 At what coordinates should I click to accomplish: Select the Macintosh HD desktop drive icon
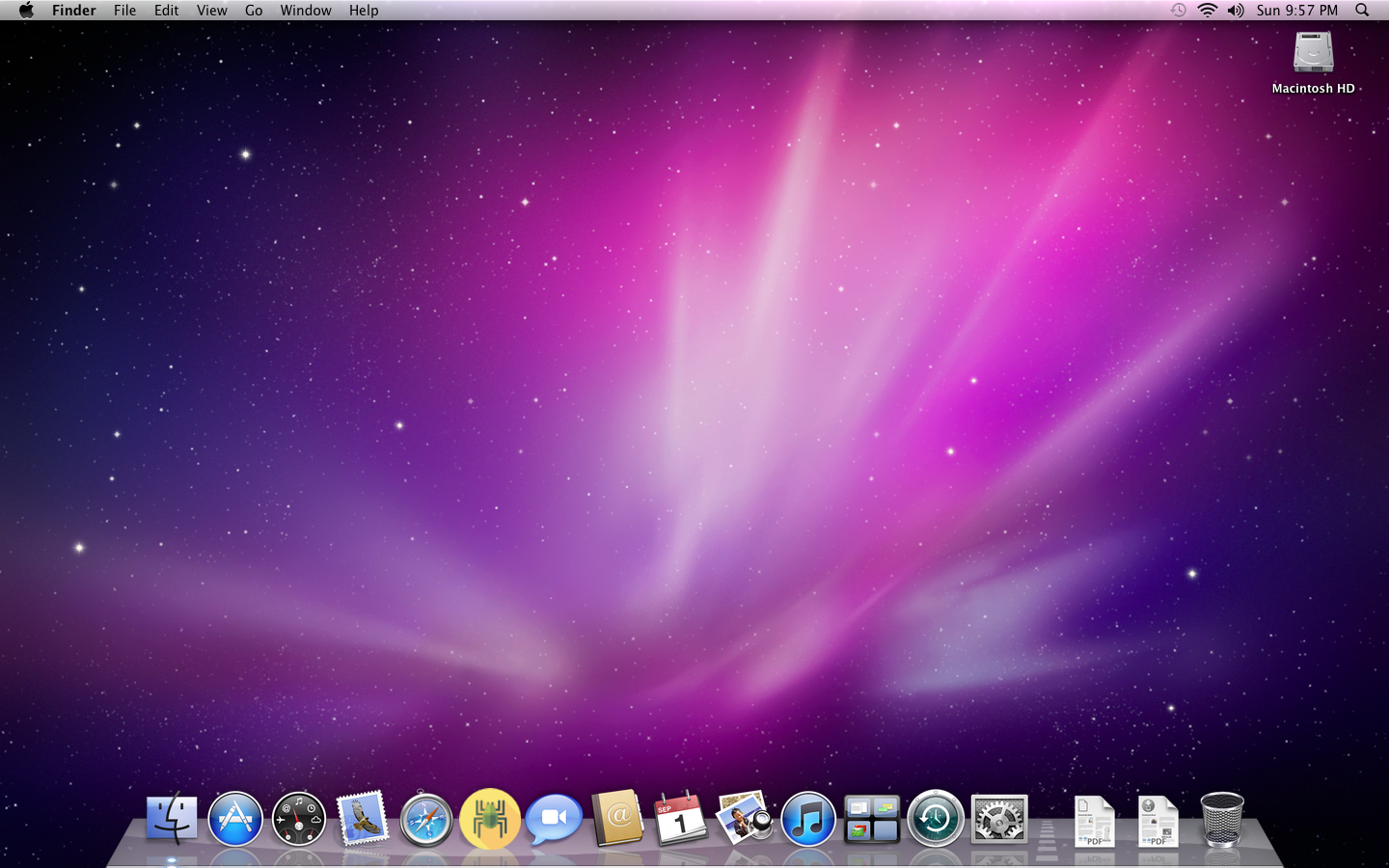click(x=1313, y=52)
